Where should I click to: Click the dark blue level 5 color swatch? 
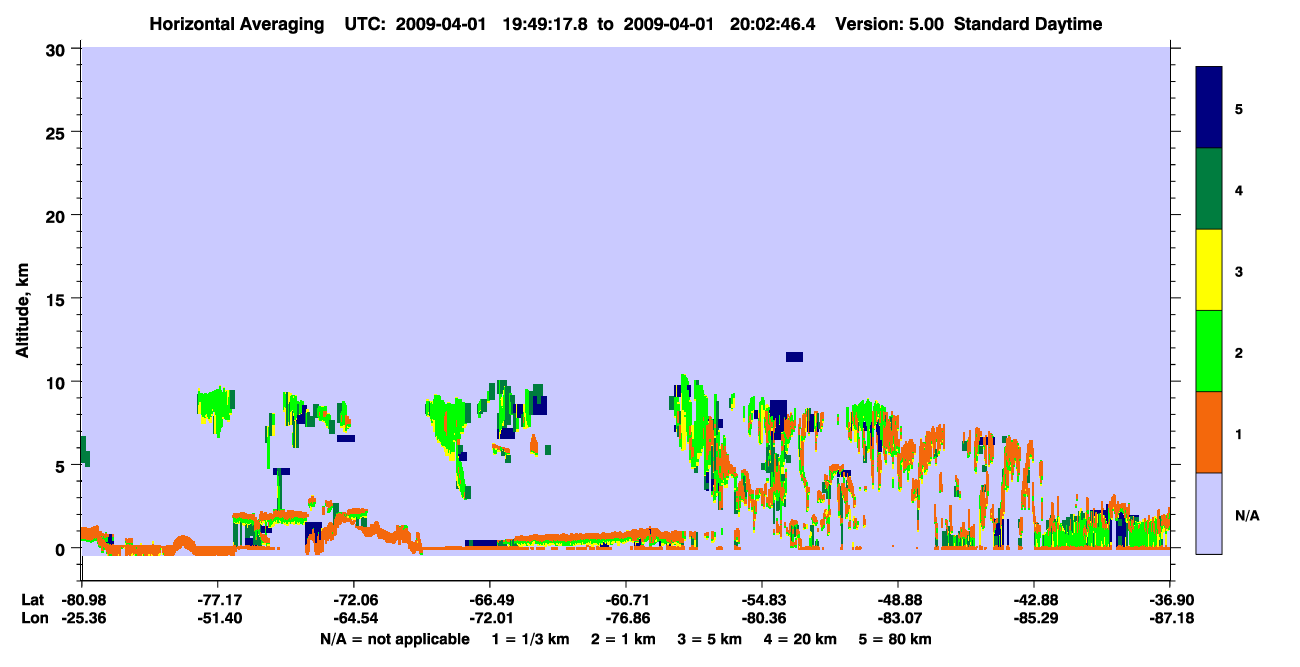click(x=1209, y=107)
